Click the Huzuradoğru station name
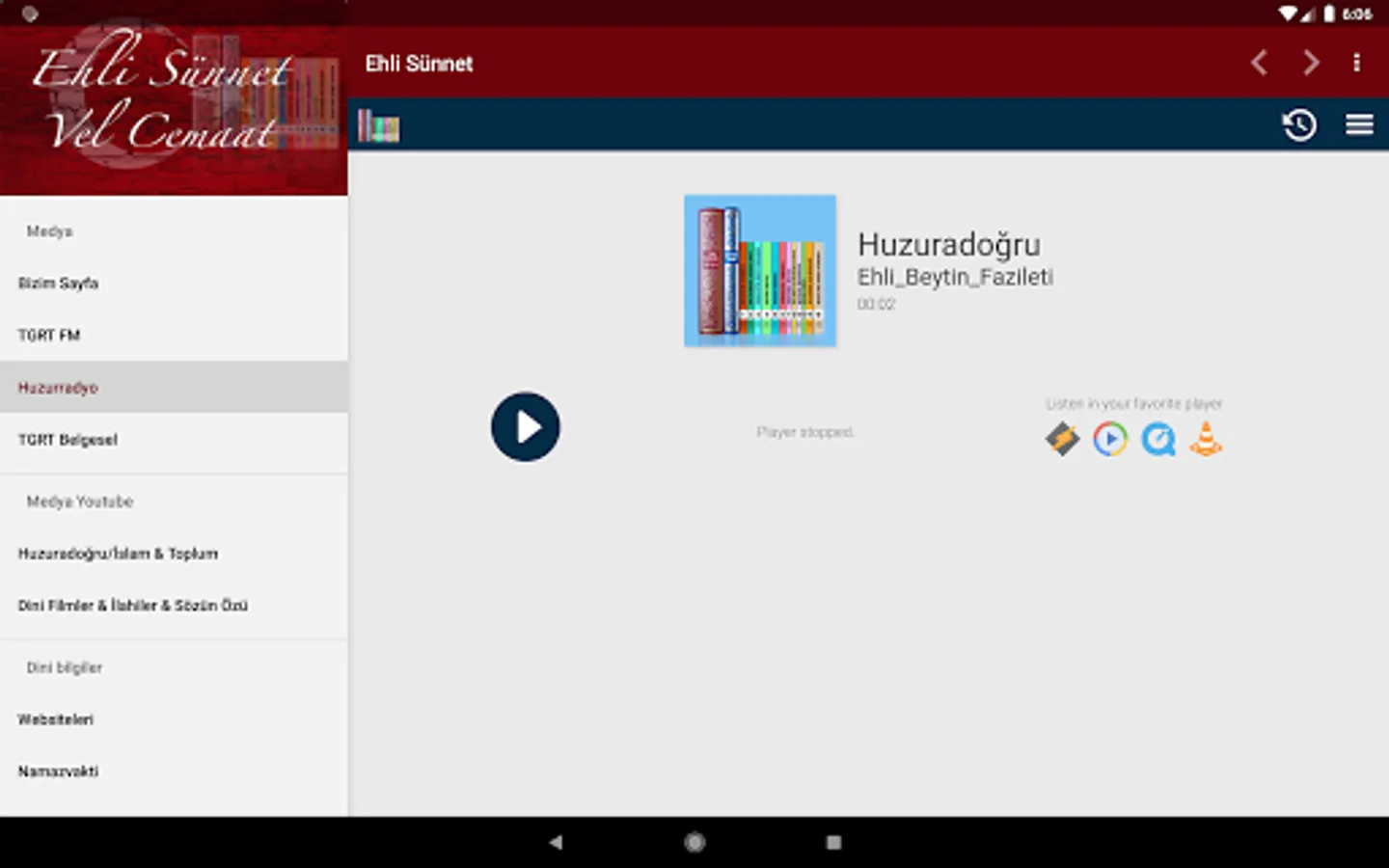The image size is (1389, 868). click(x=949, y=245)
